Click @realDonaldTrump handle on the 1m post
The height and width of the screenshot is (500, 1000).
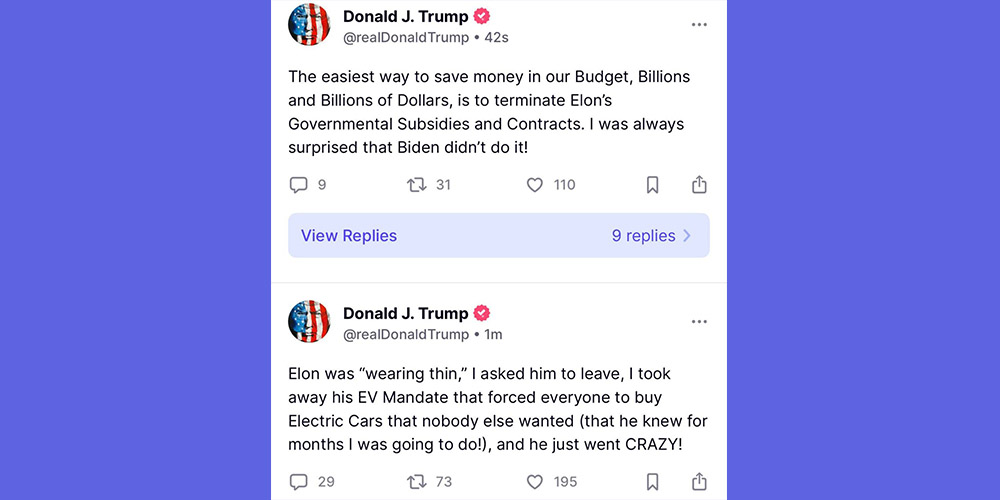(406, 334)
